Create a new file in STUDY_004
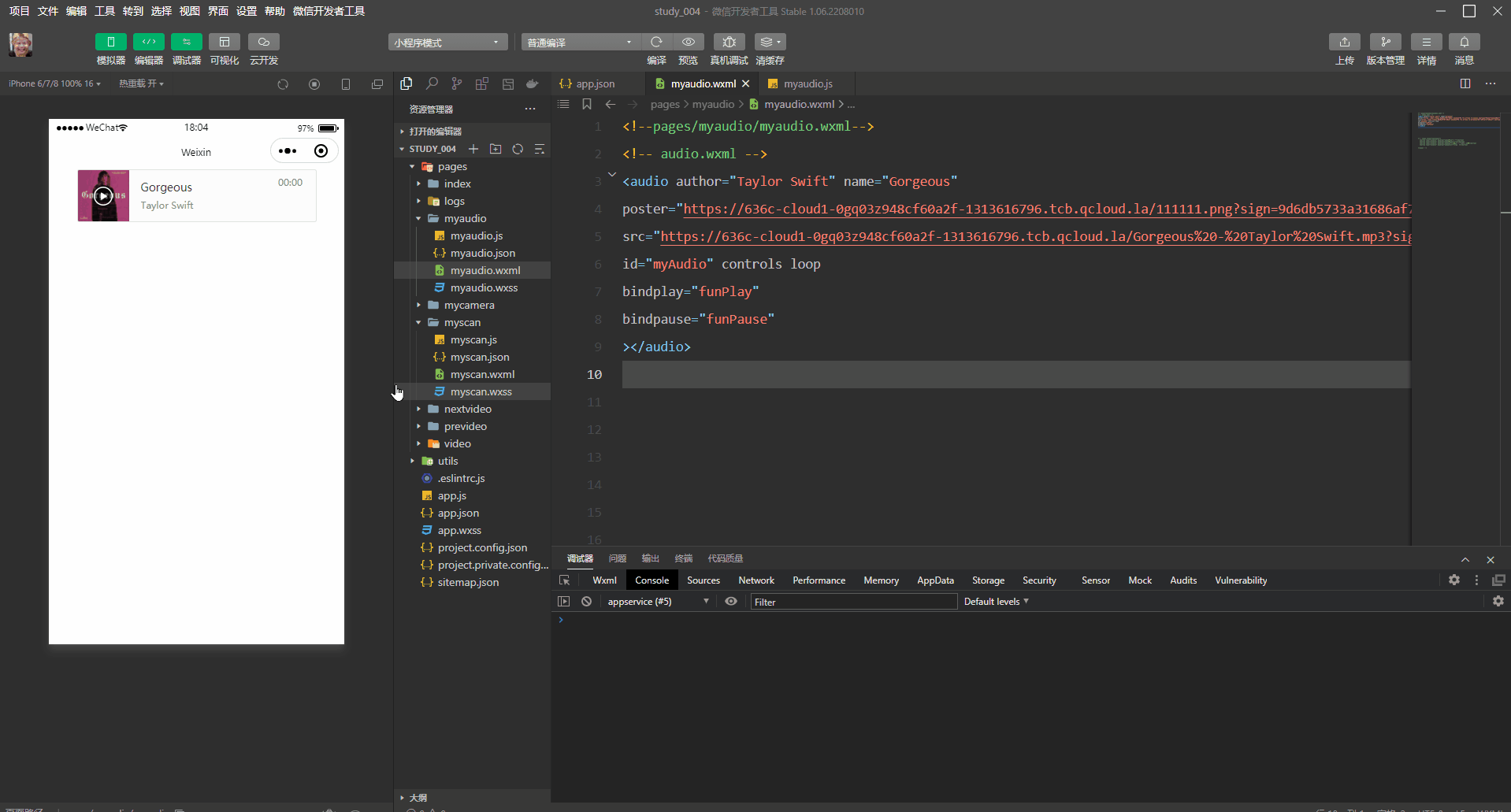The width and height of the screenshot is (1511, 812). pyautogui.click(x=473, y=149)
